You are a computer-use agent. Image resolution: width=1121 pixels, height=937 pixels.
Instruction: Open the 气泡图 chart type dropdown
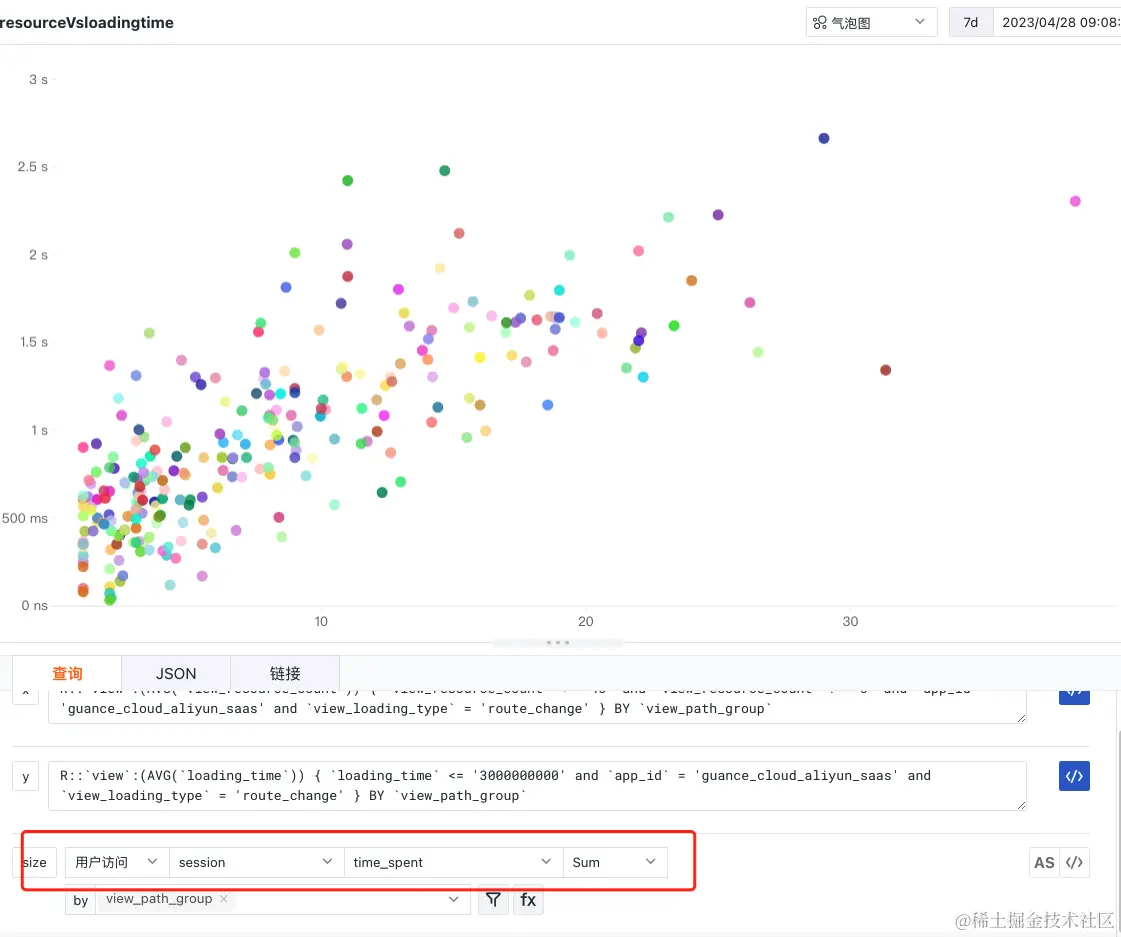coord(871,22)
